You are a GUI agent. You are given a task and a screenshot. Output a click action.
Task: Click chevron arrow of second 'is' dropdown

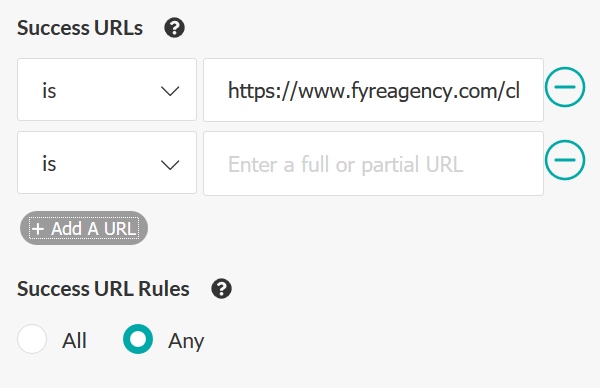(170, 165)
